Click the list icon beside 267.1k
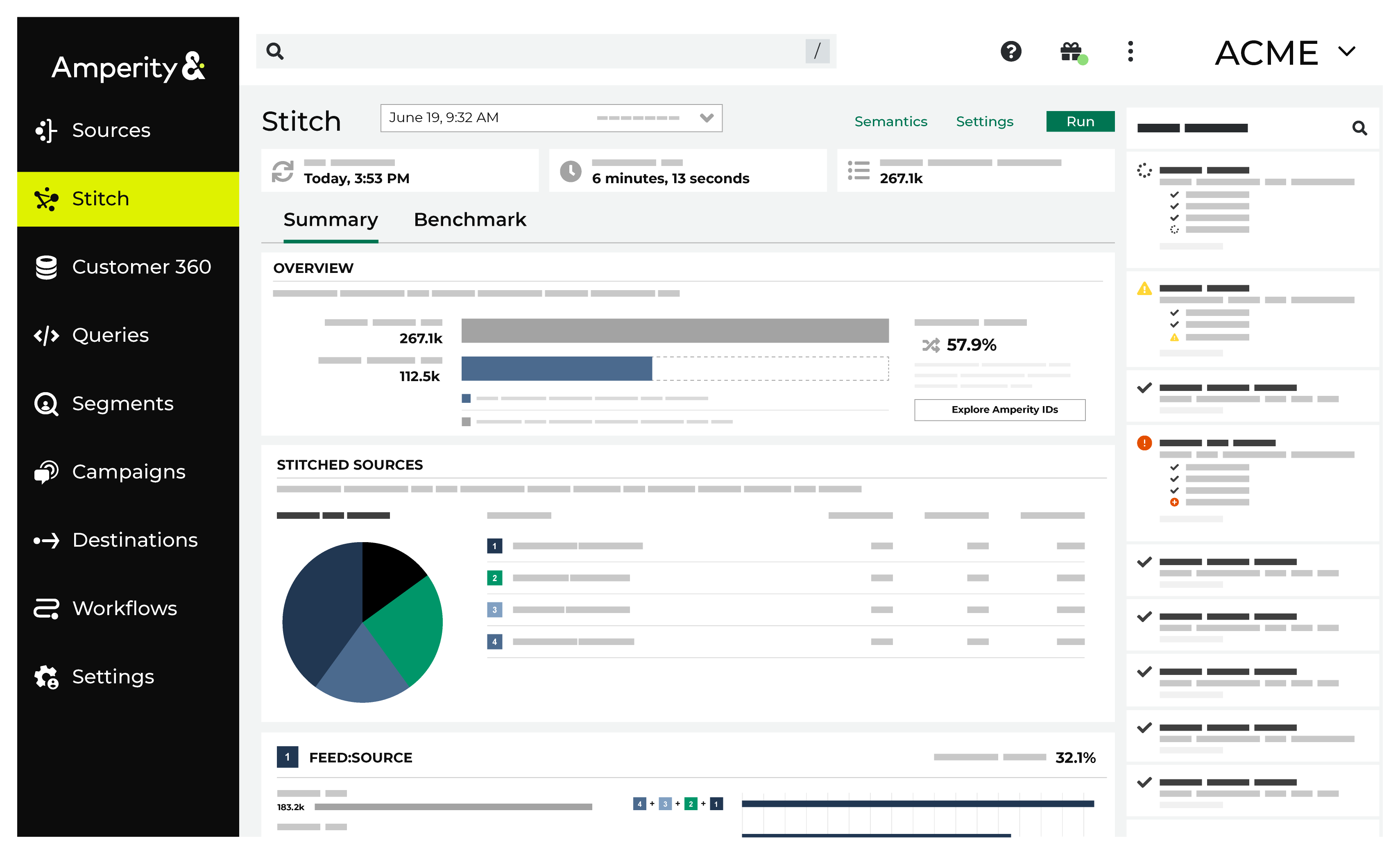1400x854 pixels. (859, 170)
